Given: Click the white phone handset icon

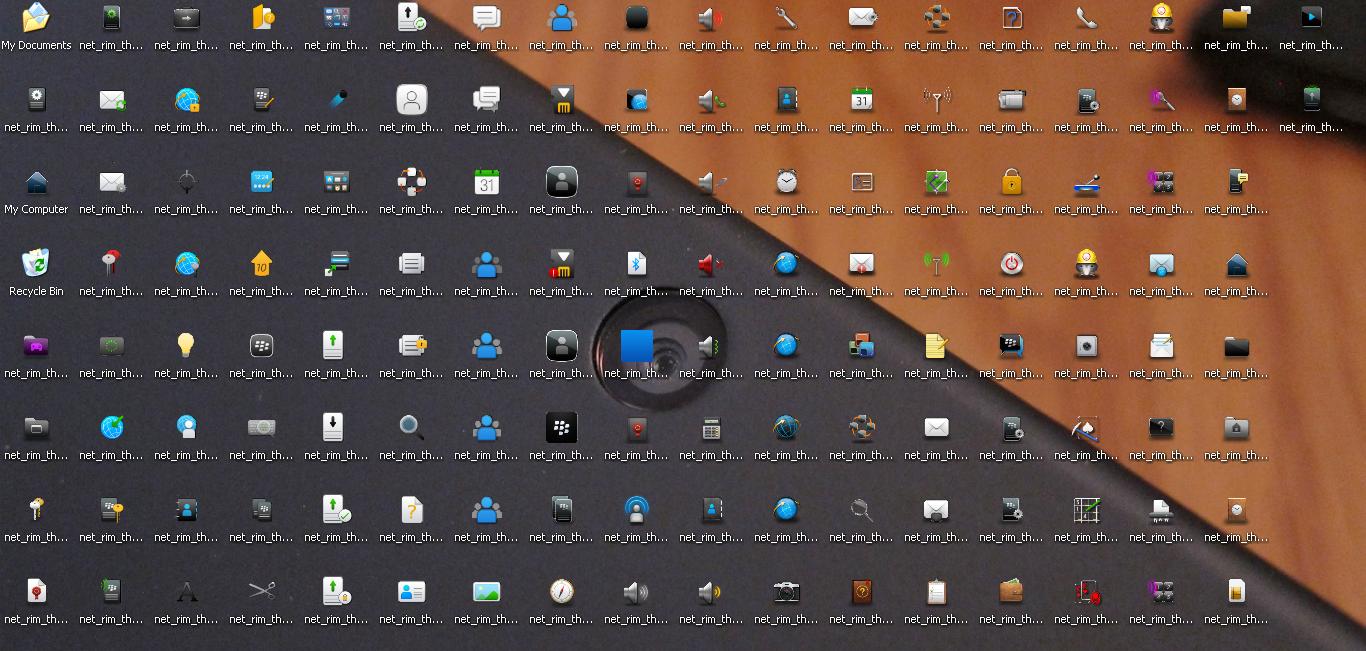Looking at the screenshot, I should tap(1086, 18).
